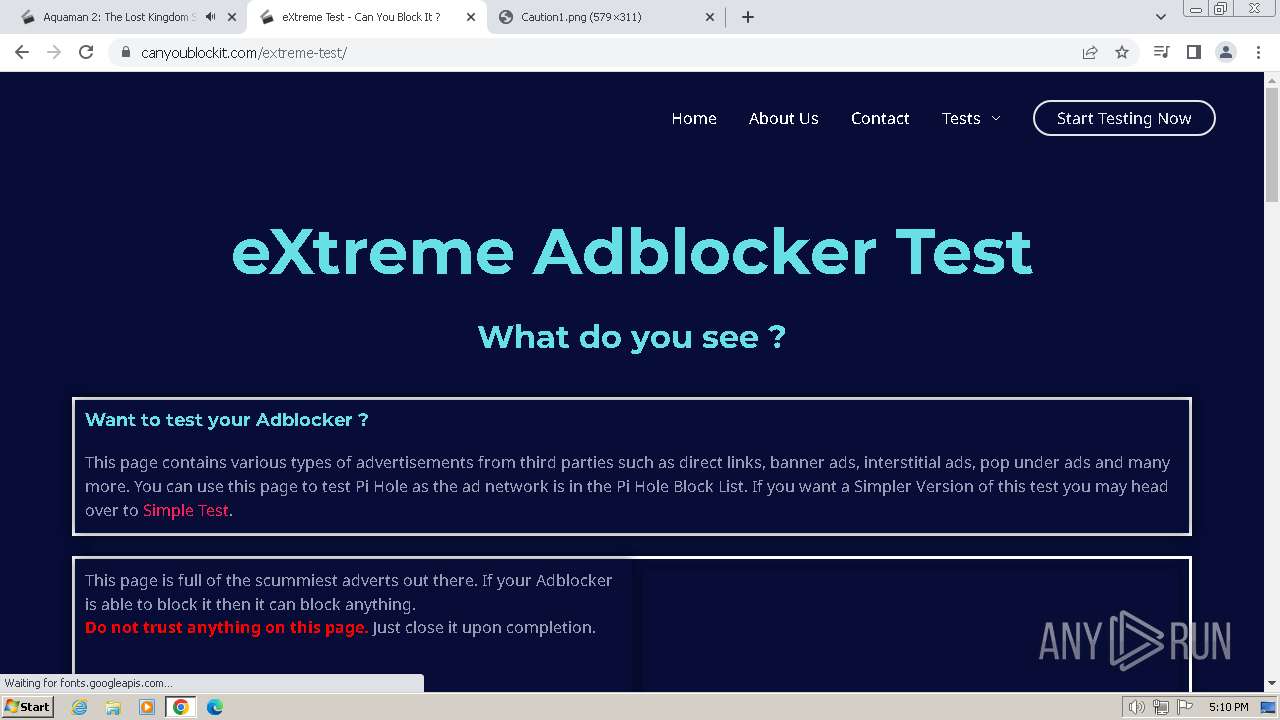
Task: Click the 'Want to test your Adblocker ?' heading
Action: pos(227,420)
